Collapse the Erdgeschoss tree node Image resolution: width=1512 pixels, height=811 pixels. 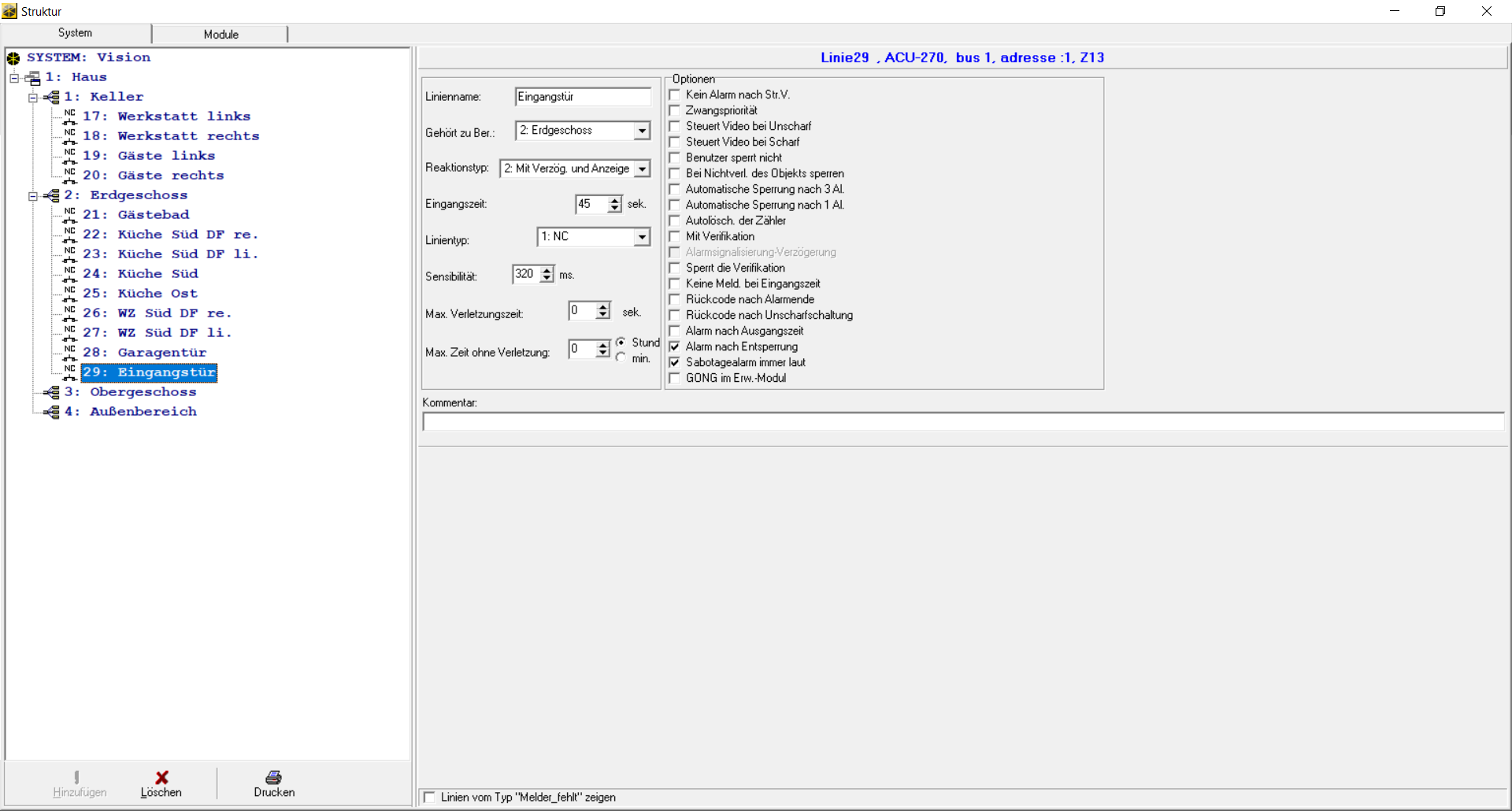tap(33, 196)
